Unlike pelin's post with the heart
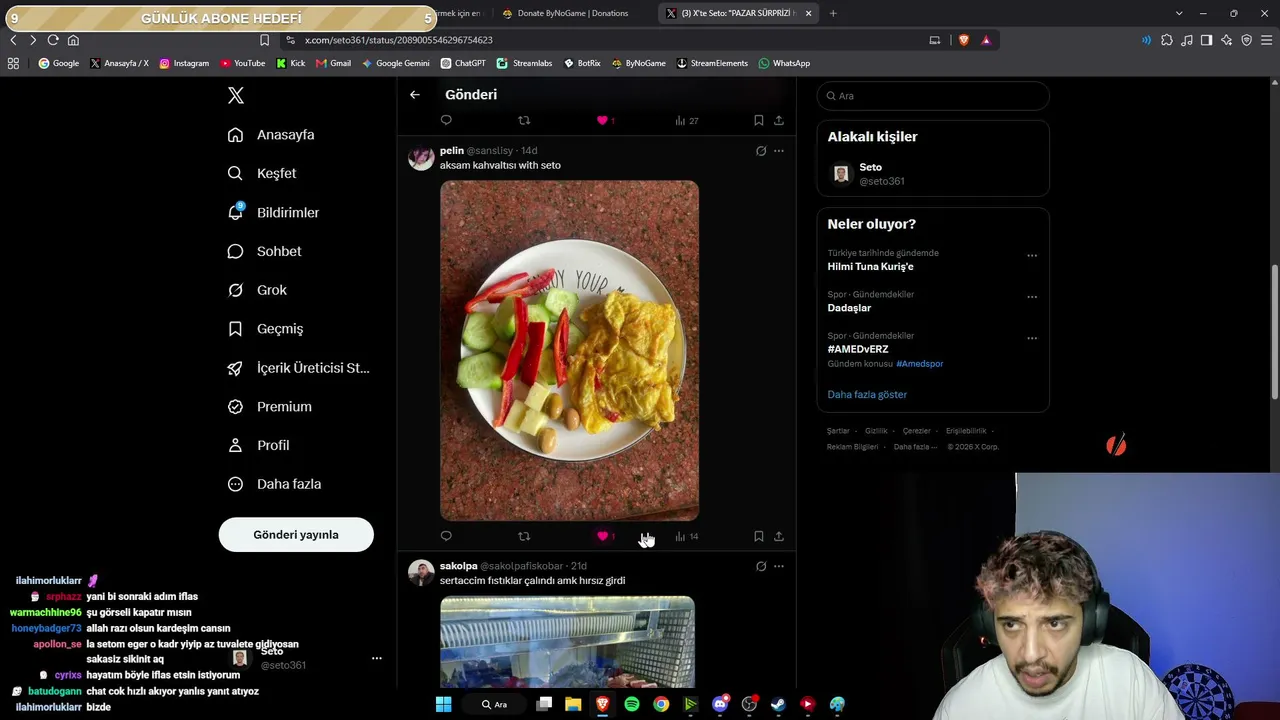Image resolution: width=1280 pixels, height=720 pixels. pyautogui.click(x=603, y=536)
